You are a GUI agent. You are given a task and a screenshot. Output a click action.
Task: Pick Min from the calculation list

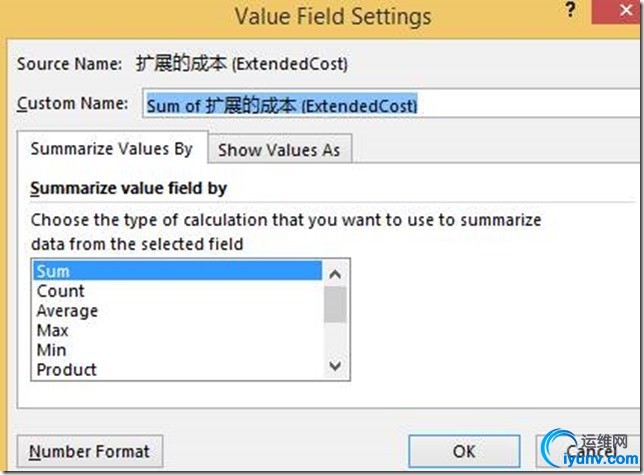coord(177,350)
